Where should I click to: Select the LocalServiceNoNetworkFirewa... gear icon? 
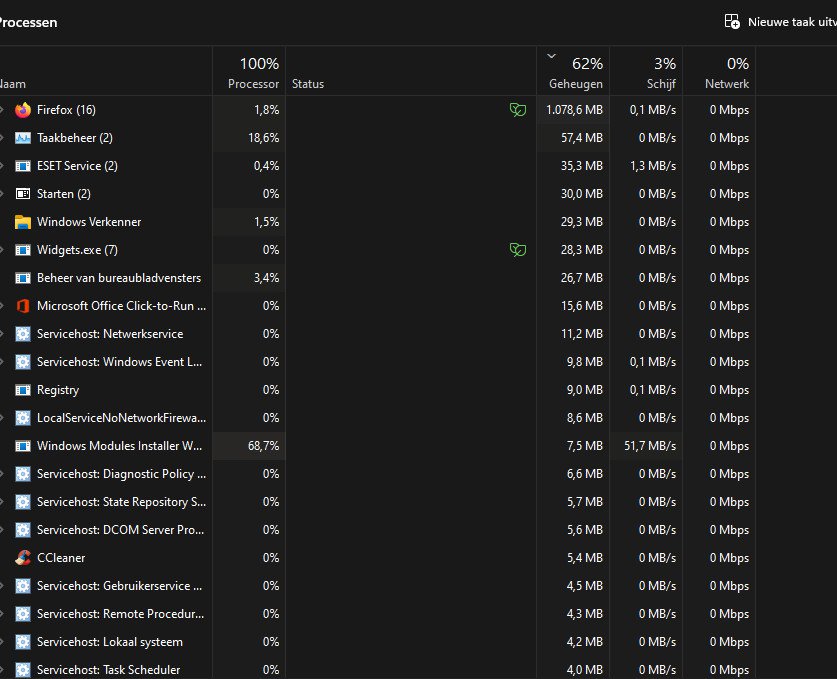(23, 418)
